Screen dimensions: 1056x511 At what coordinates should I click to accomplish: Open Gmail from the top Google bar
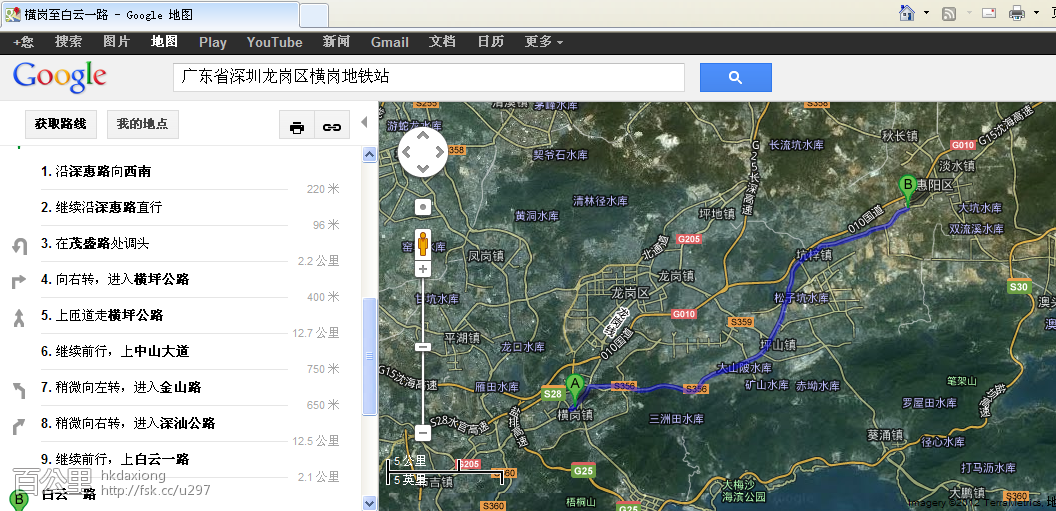[x=389, y=42]
